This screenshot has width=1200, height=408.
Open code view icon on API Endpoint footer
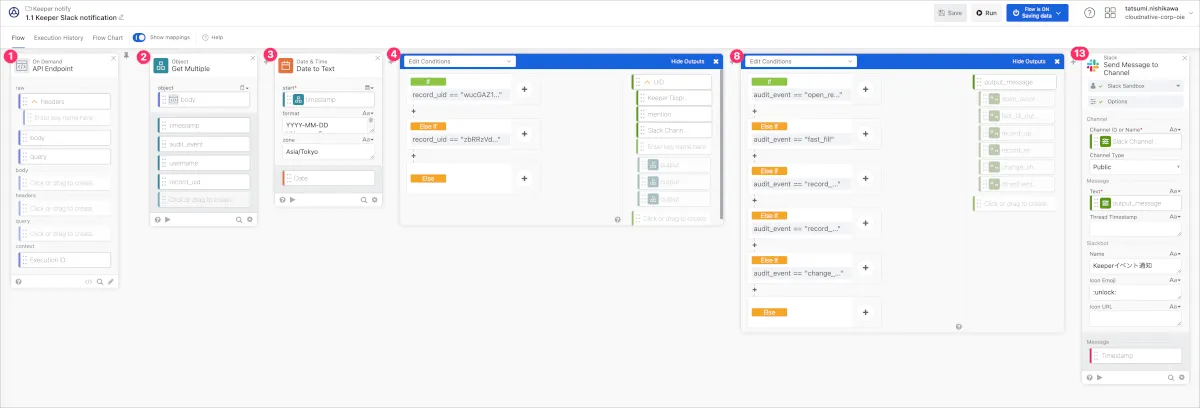89,282
